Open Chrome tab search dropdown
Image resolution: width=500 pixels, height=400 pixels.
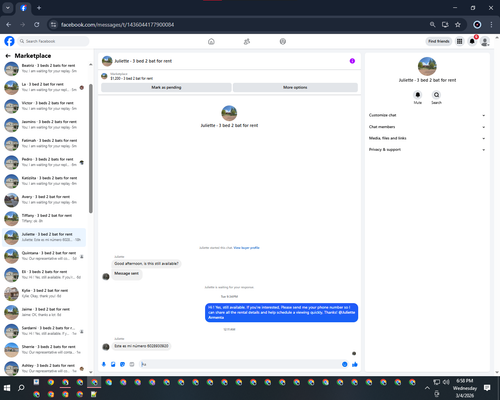click(x=8, y=8)
